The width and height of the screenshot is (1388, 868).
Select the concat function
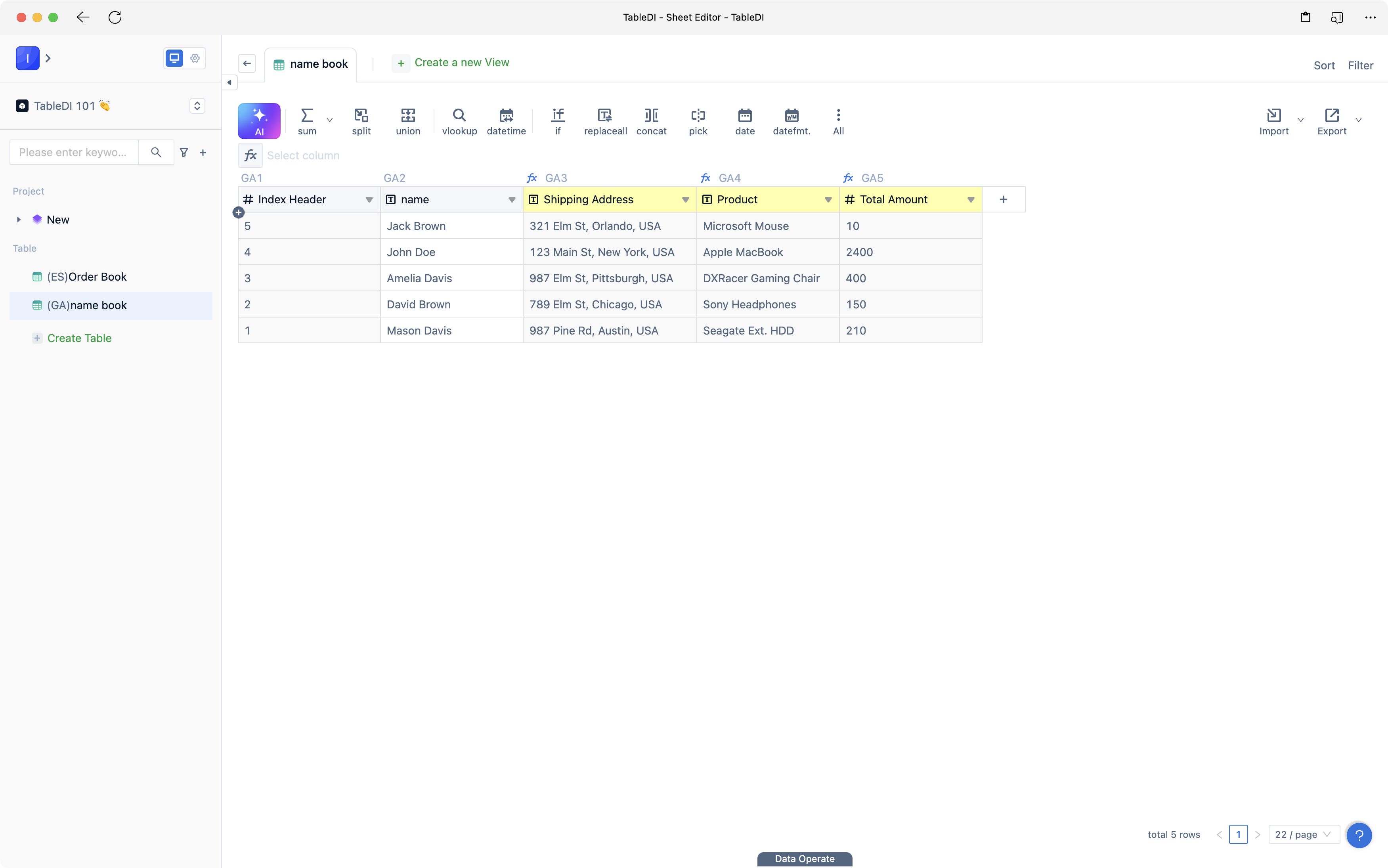[652, 122]
